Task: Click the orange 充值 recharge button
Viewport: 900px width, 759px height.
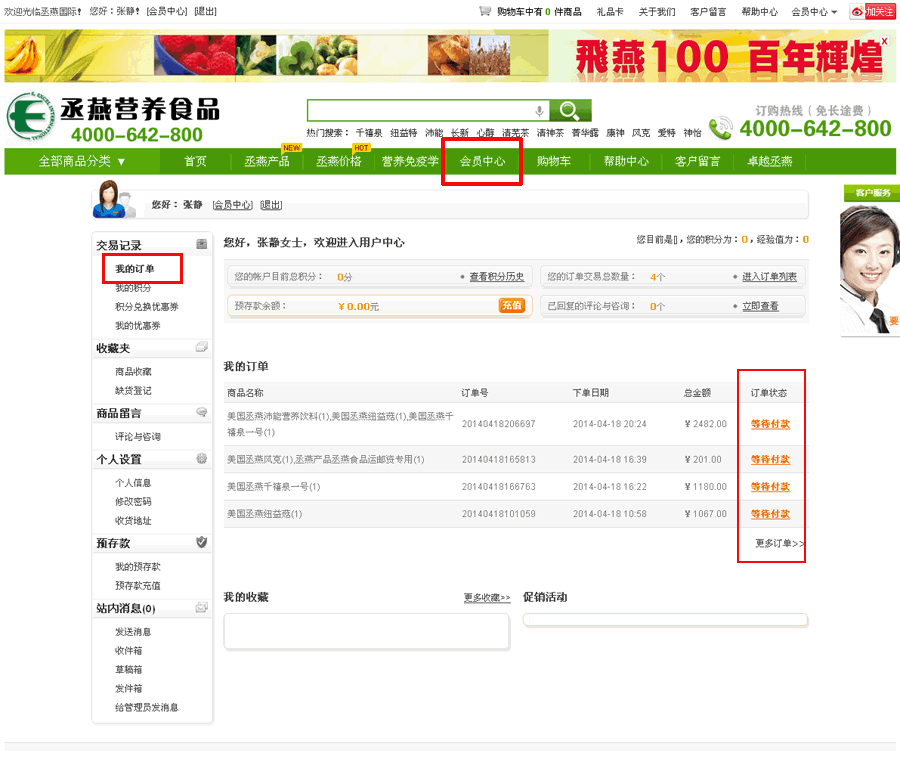Action: pos(511,305)
